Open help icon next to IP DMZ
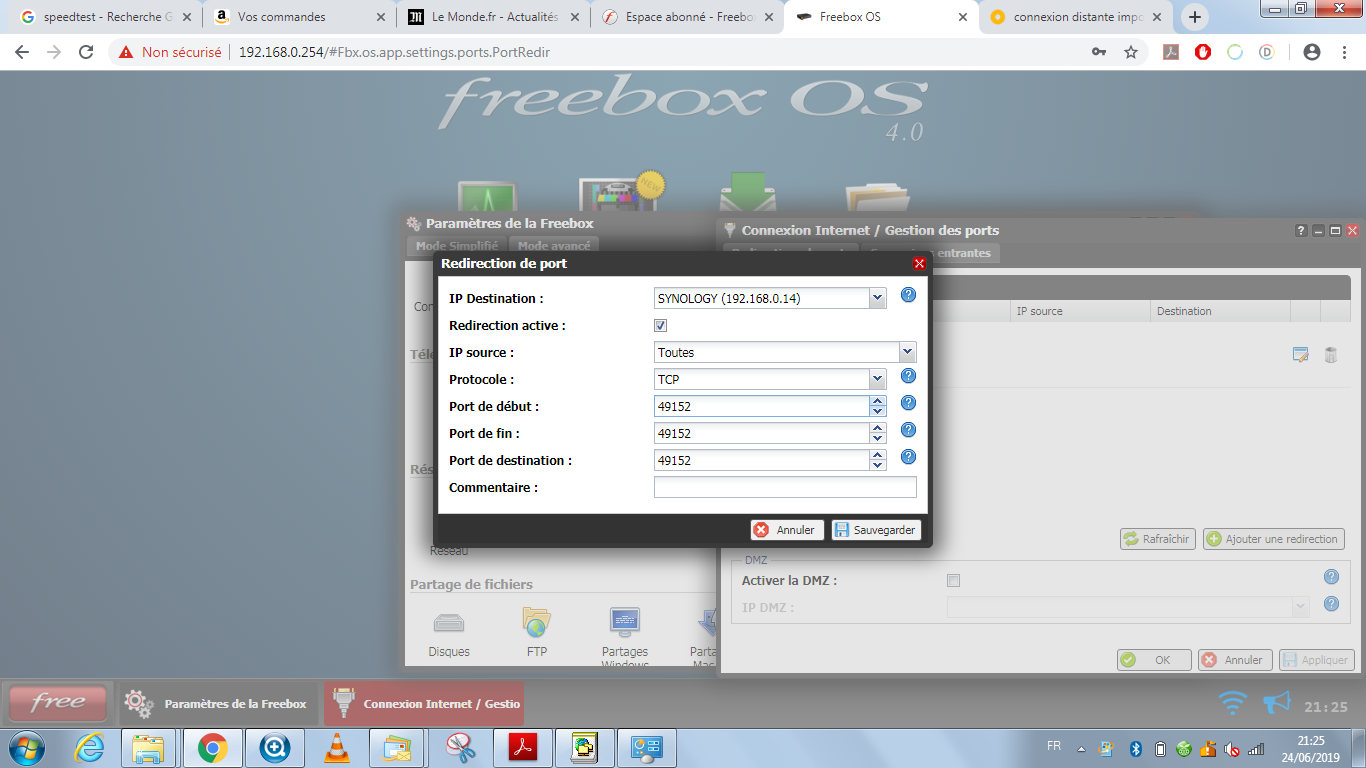 pyautogui.click(x=1331, y=604)
